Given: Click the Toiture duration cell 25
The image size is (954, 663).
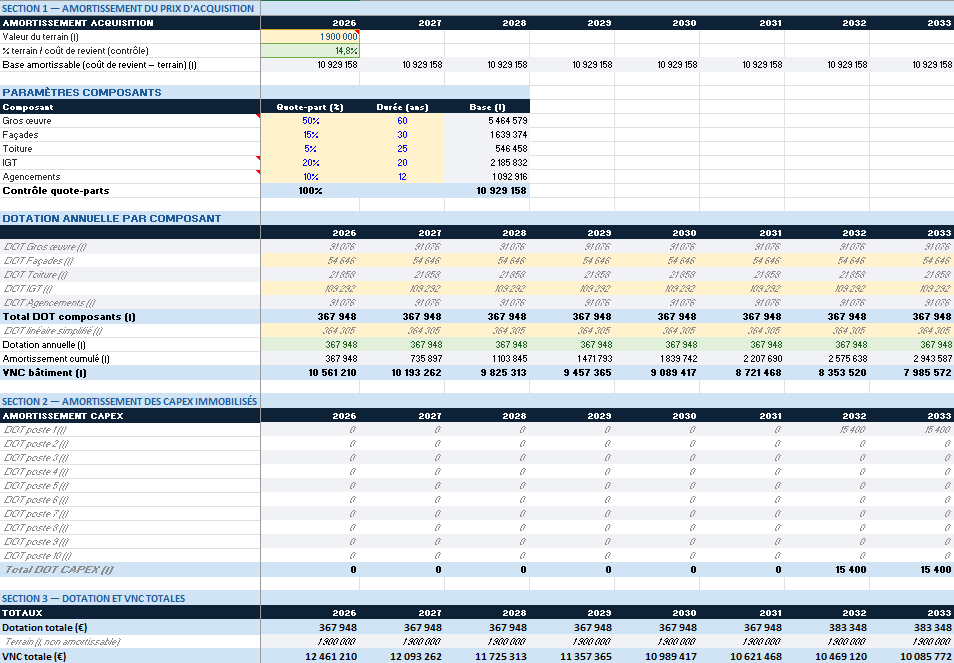Looking at the screenshot, I should 402,148.
